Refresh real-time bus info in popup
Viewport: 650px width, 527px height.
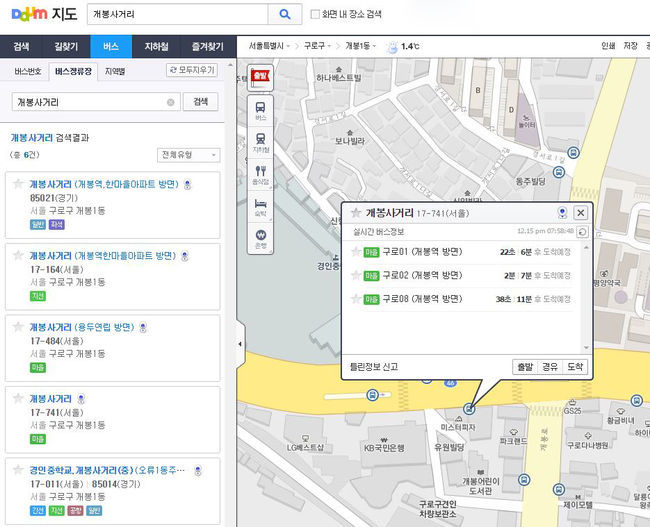(x=582, y=232)
